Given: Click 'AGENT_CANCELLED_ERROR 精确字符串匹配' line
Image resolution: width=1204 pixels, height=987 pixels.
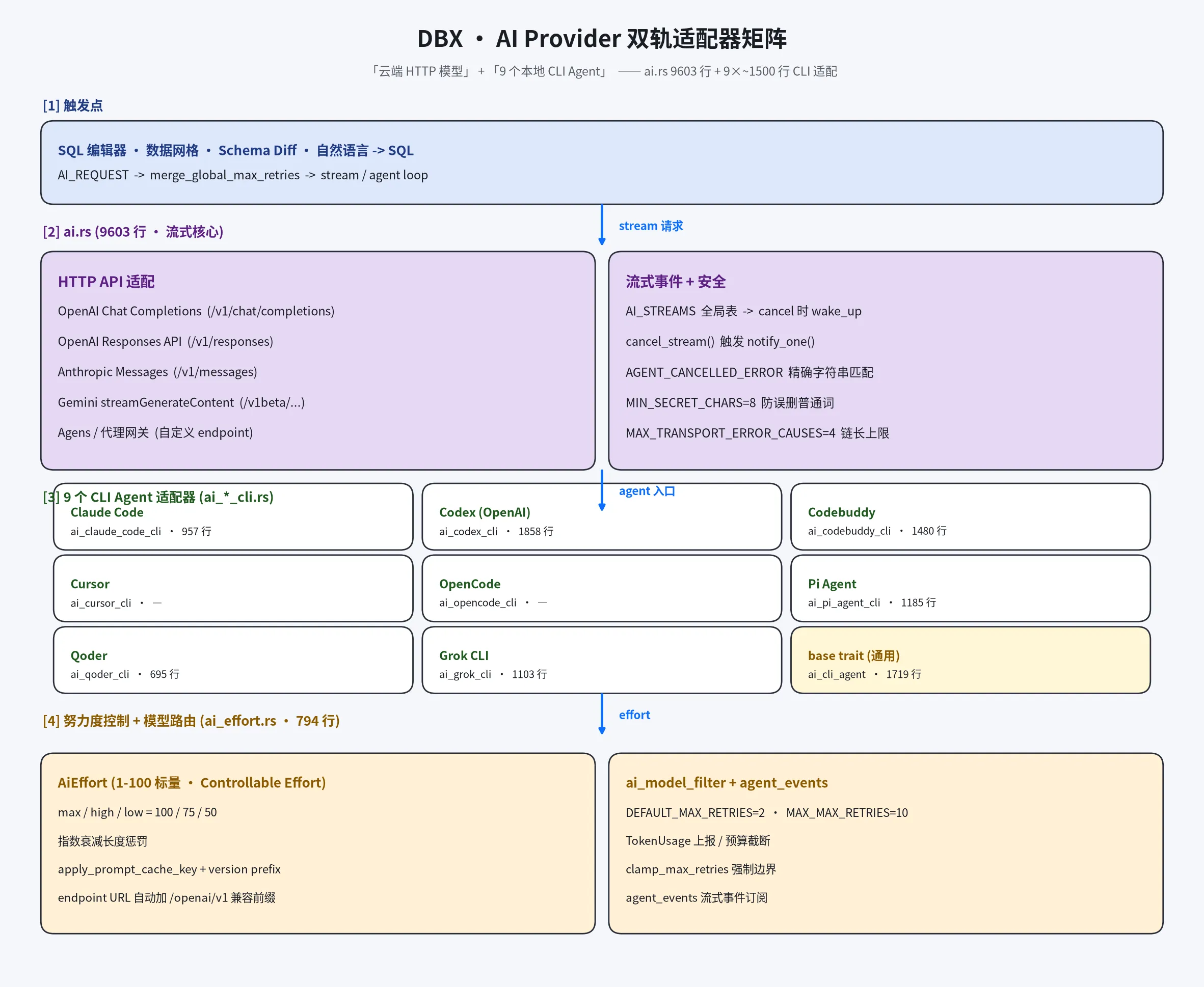Looking at the screenshot, I should (x=750, y=372).
